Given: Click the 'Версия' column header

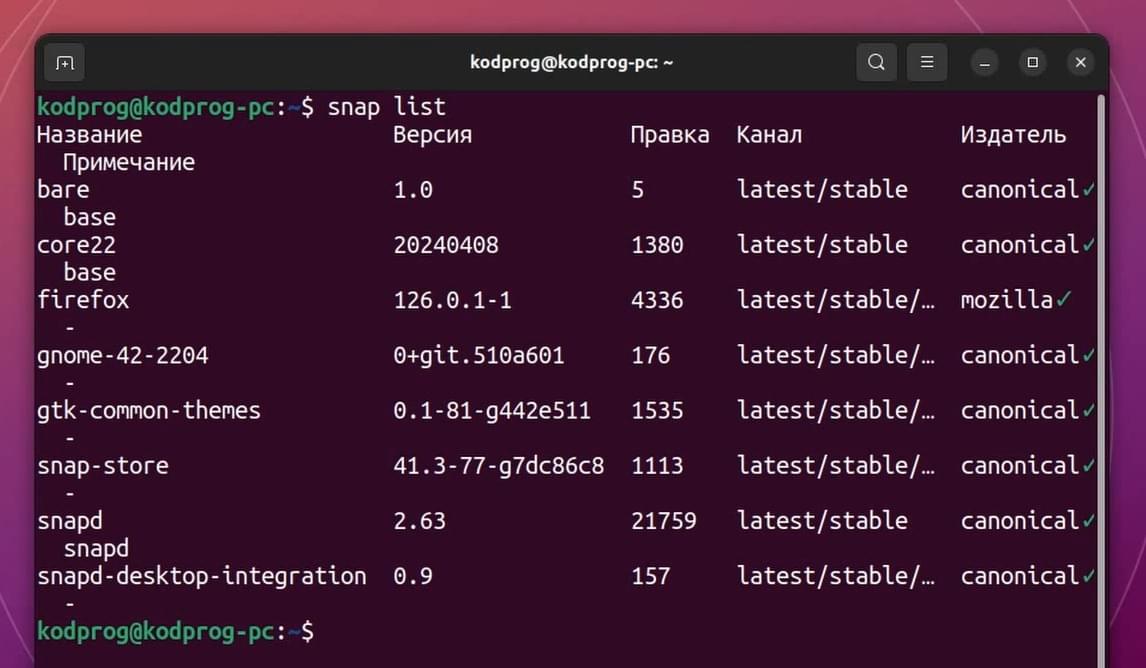Looking at the screenshot, I should click(x=433, y=135).
